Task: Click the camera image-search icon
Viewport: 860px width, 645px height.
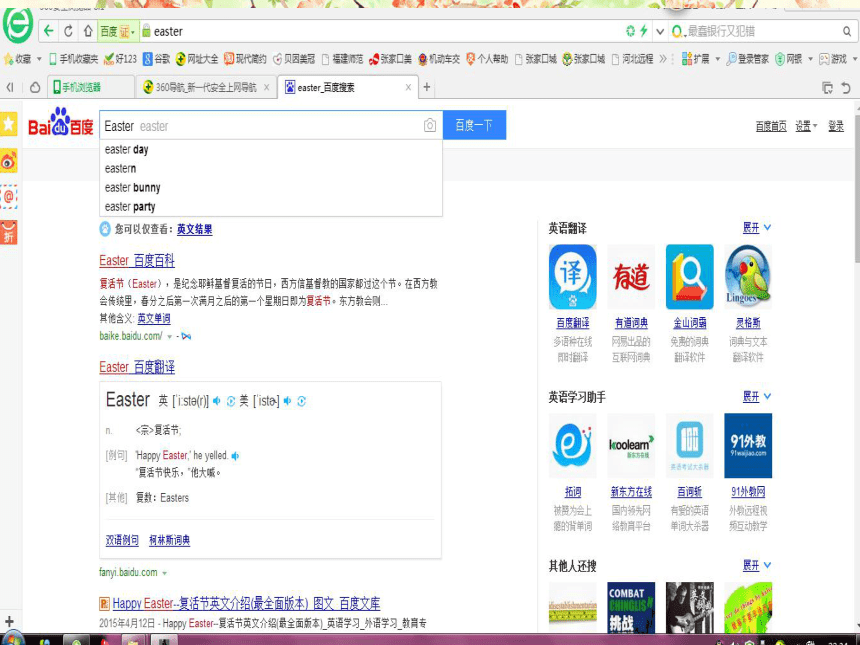Action: pyautogui.click(x=429, y=126)
